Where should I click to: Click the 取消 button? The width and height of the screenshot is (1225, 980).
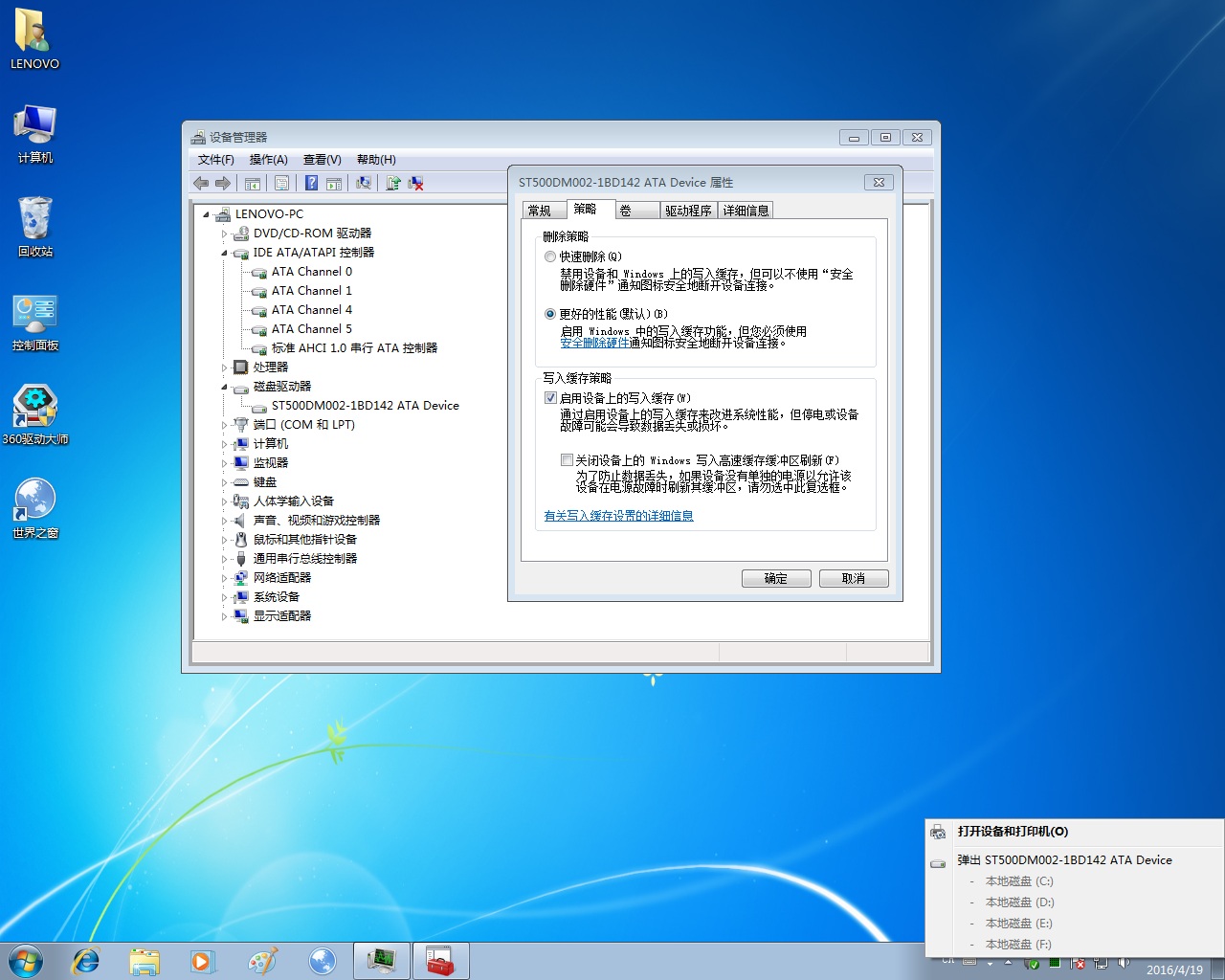point(854,578)
